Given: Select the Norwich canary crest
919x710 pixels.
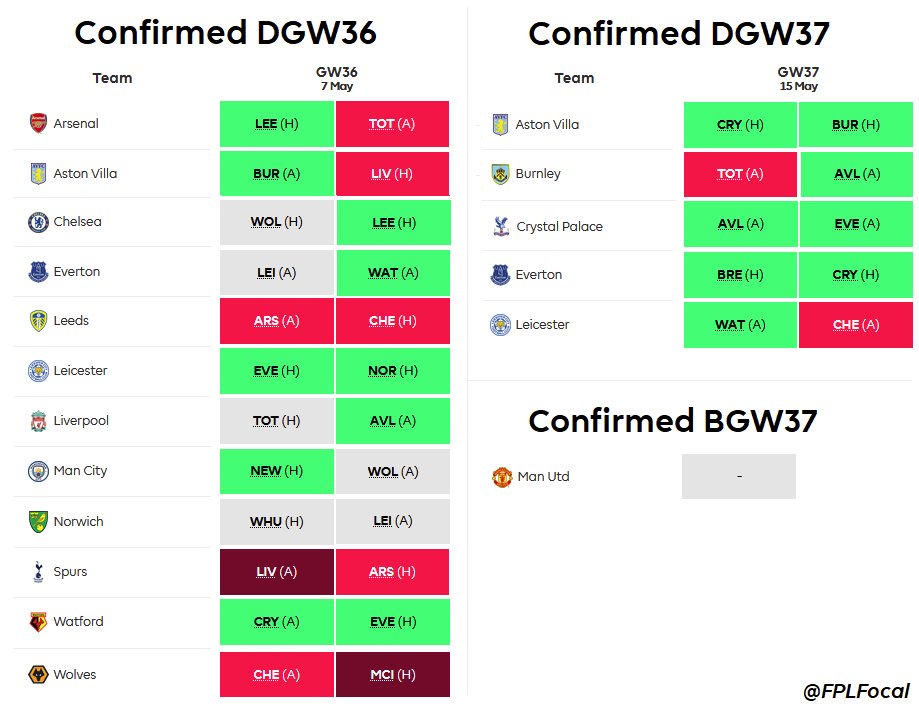Looking at the screenshot, I should [x=38, y=521].
